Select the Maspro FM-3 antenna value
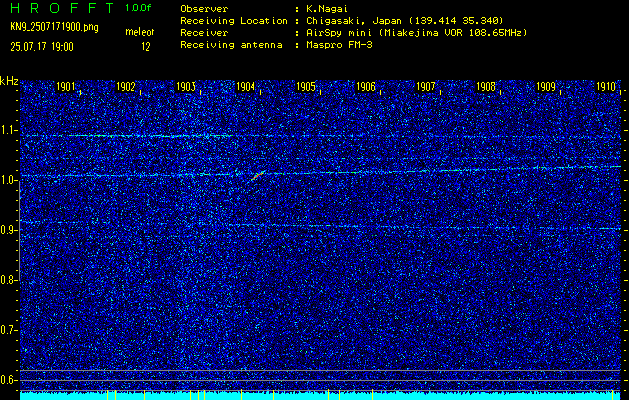 click(339, 45)
